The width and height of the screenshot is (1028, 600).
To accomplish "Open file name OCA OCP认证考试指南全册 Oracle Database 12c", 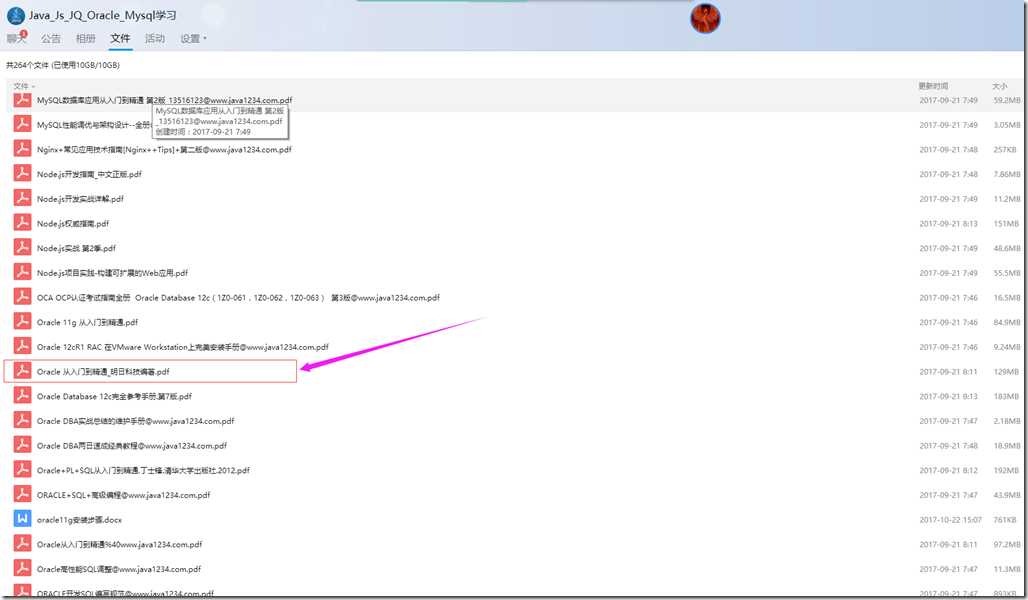I will point(238,298).
